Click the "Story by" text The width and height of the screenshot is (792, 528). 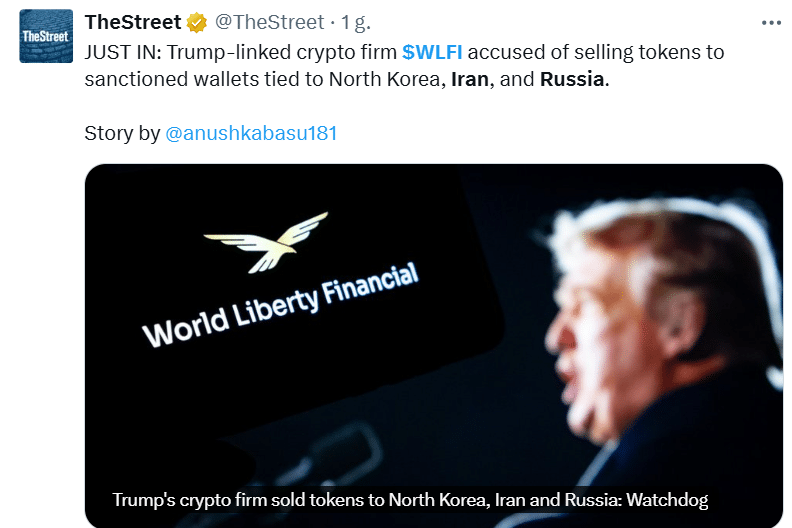click(122, 133)
